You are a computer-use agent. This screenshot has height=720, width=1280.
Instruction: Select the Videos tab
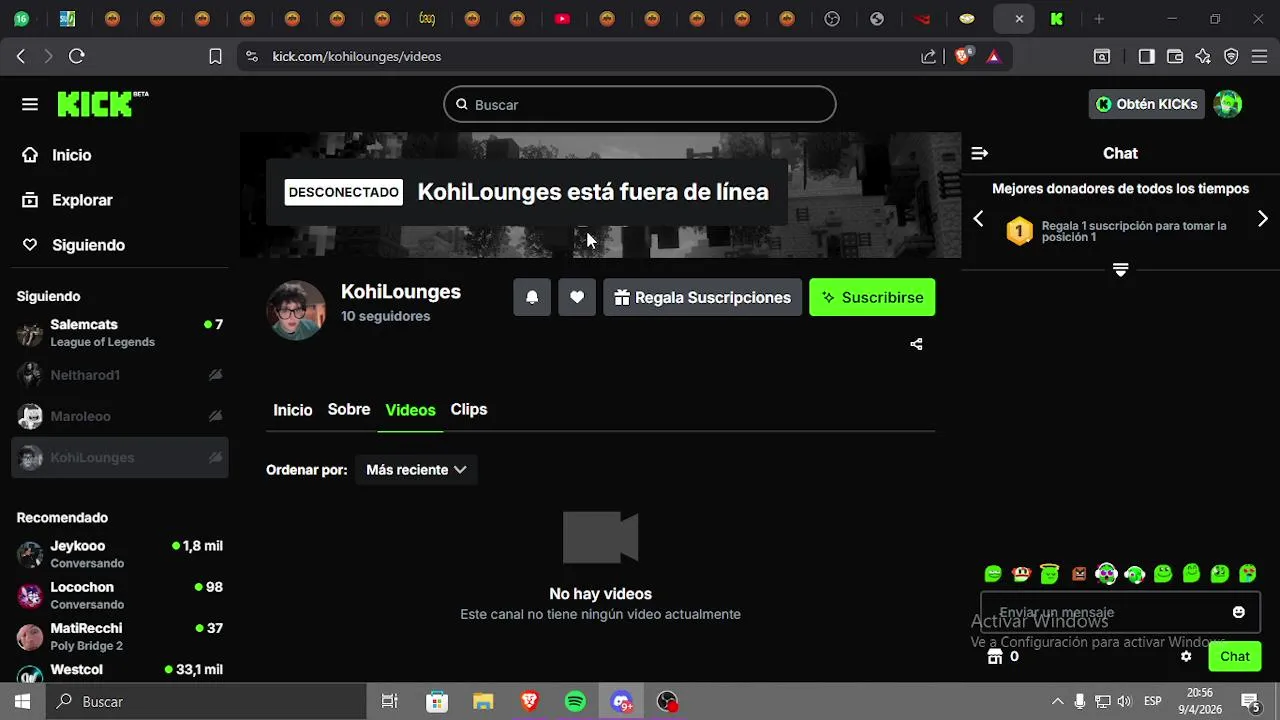coord(410,410)
